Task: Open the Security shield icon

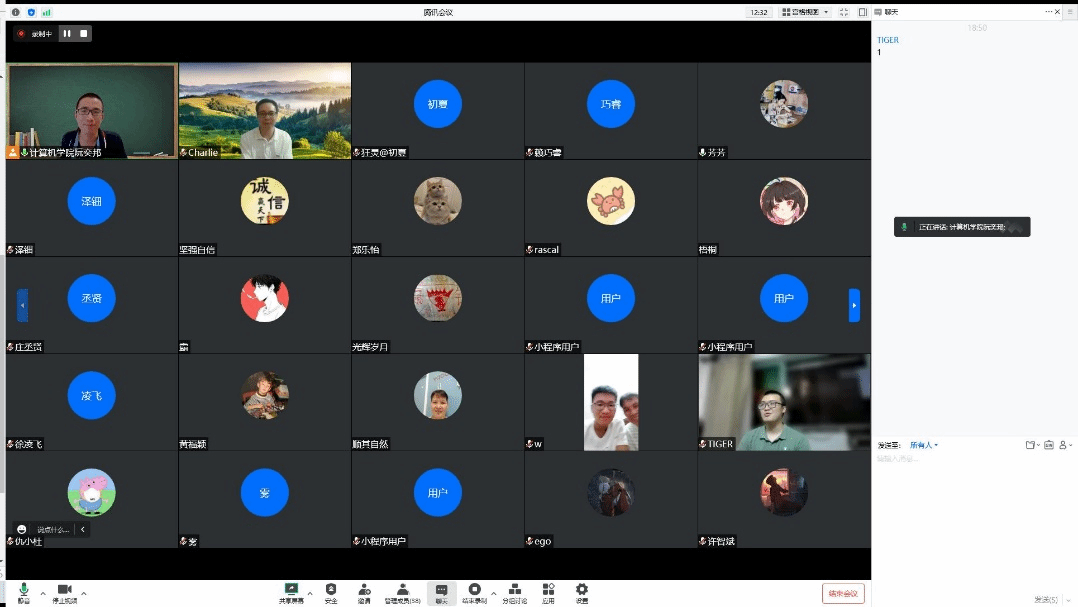Action: click(331, 591)
